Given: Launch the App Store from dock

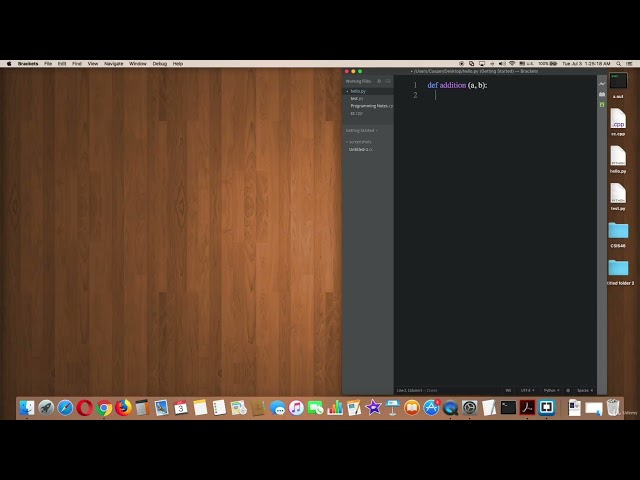Looking at the screenshot, I should tap(431, 408).
